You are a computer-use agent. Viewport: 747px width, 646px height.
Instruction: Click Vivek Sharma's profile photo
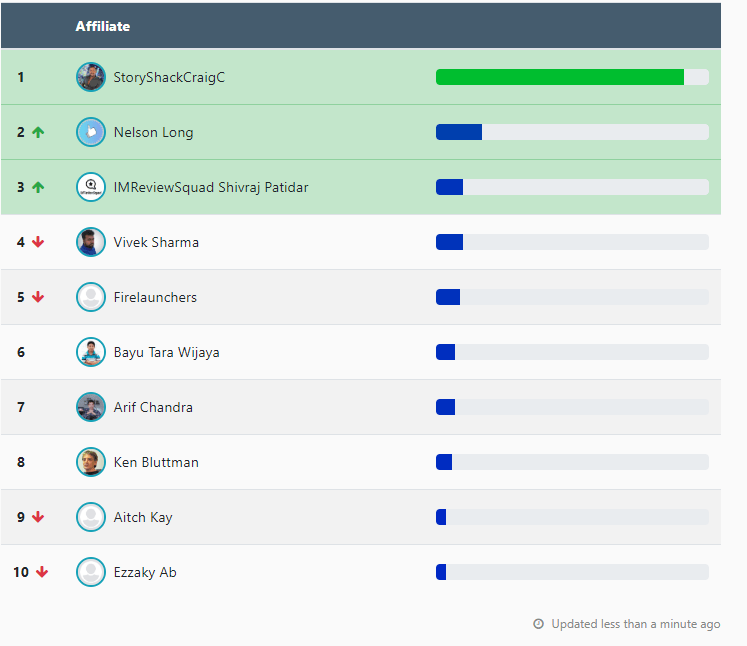[x=91, y=242]
